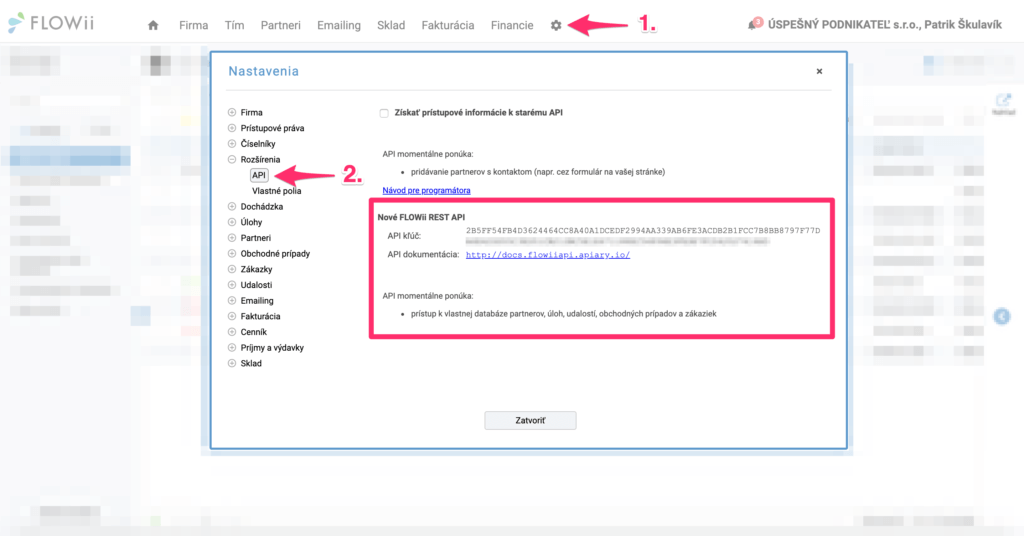Select Firma in settings tree
Image resolution: width=1024 pixels, height=536 pixels.
tap(251, 112)
